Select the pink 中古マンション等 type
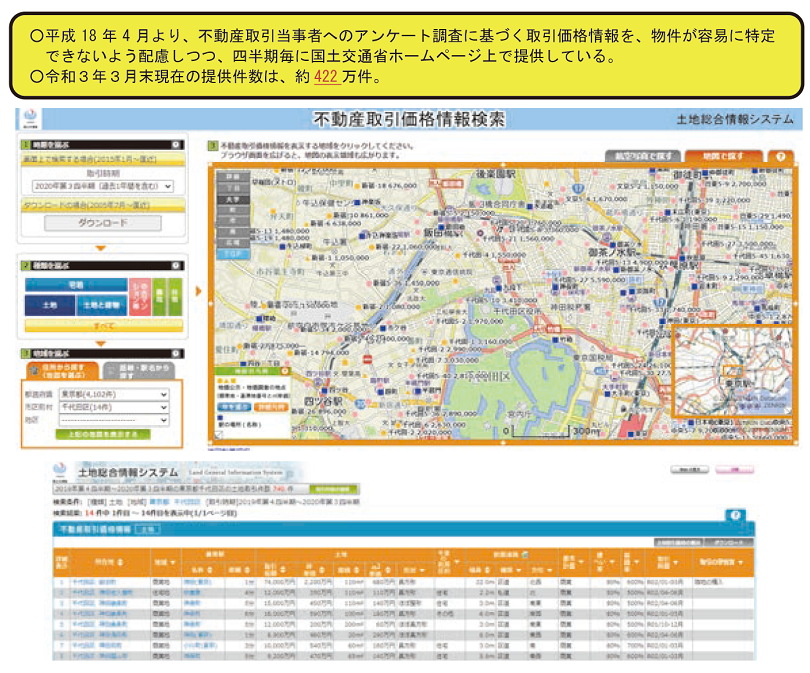Image resolution: width=810 pixels, height=673 pixels. pyautogui.click(x=140, y=297)
